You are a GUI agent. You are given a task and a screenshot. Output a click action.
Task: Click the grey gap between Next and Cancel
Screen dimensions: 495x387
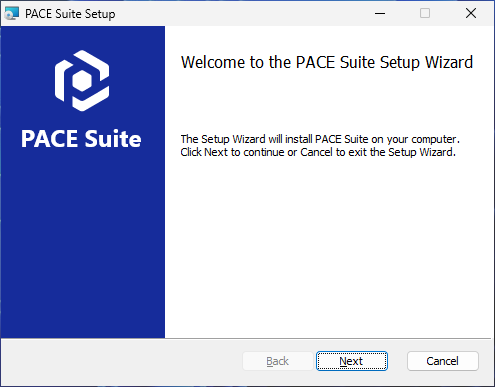tap(397, 361)
